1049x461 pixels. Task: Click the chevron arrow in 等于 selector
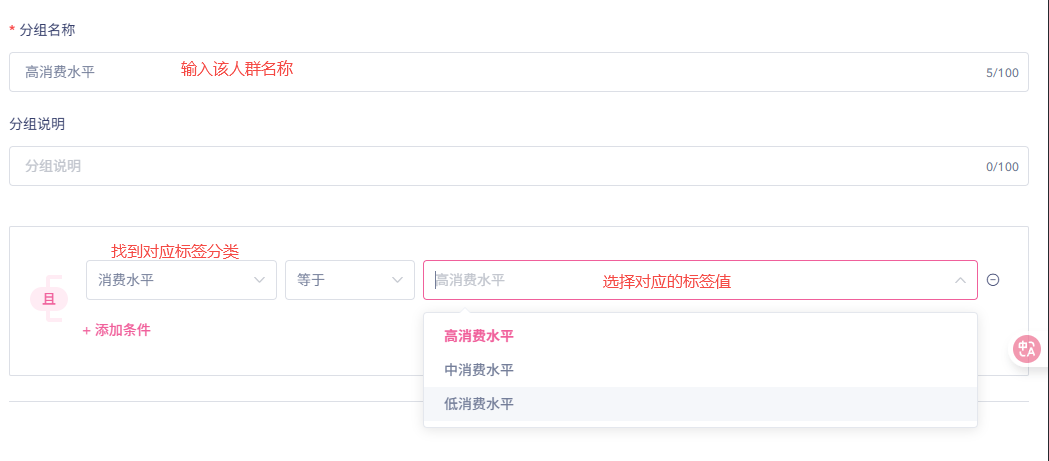point(398,280)
